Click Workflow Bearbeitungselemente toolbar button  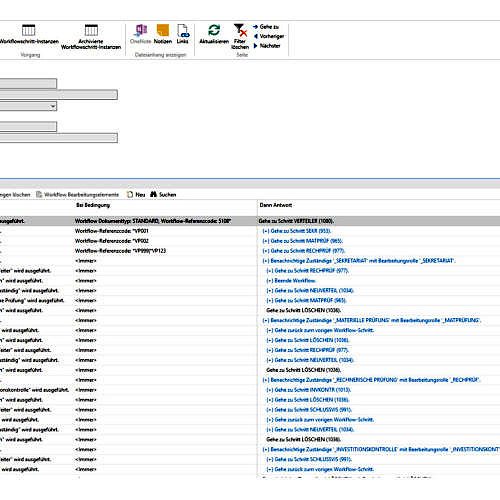pos(77,195)
